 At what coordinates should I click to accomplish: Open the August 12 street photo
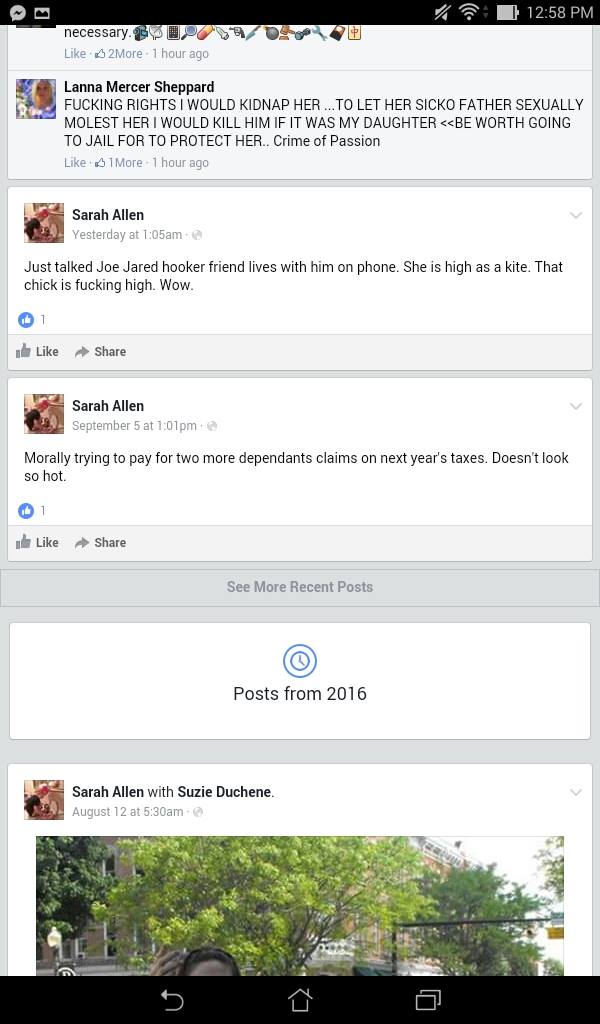pyautogui.click(x=300, y=906)
